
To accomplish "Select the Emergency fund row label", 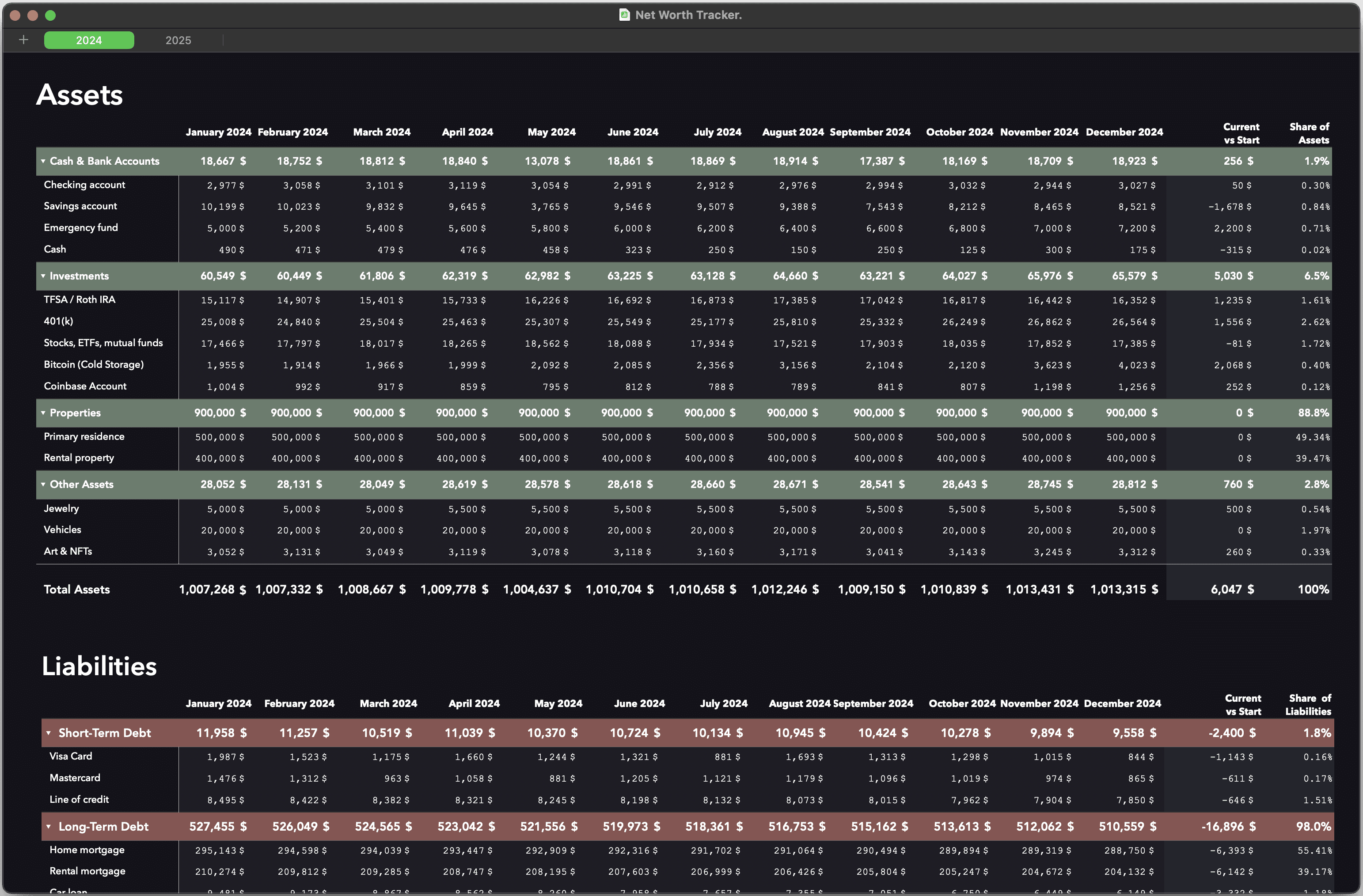I will (81, 228).
